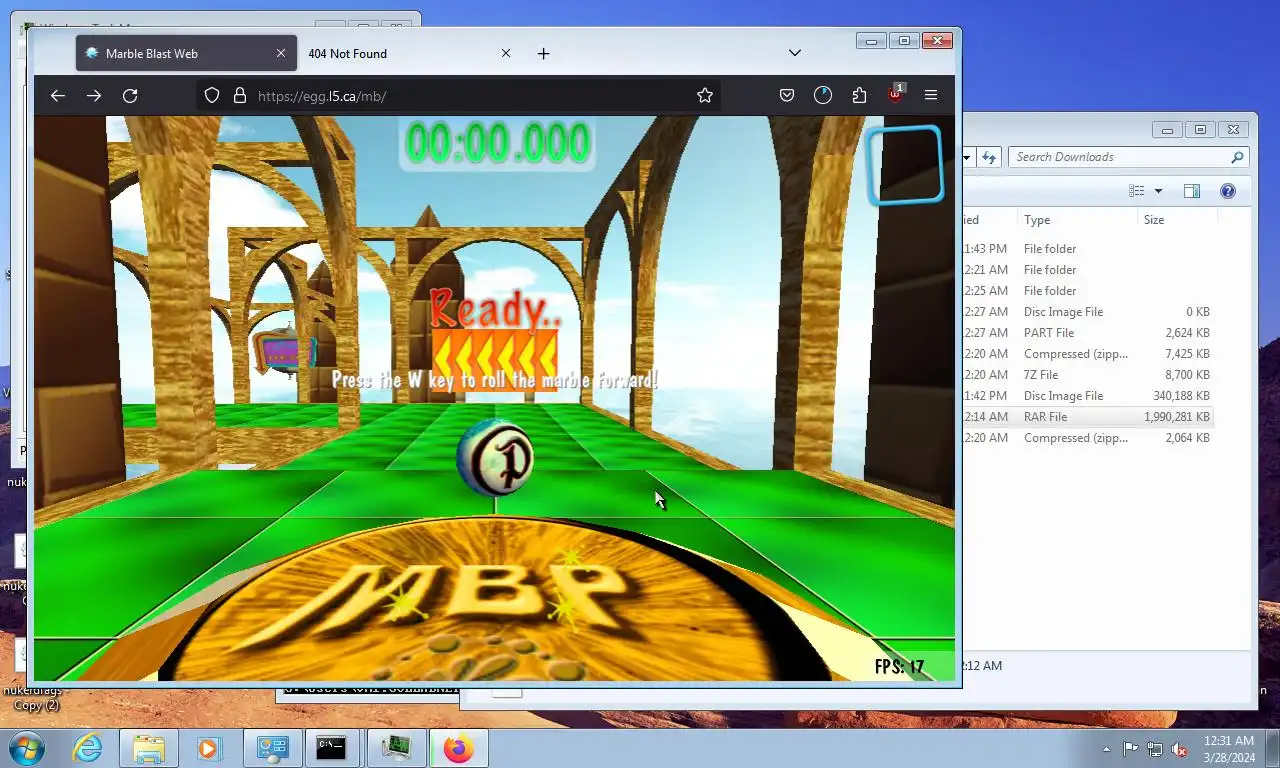Open Windows Explorer from taskbar

[149, 748]
